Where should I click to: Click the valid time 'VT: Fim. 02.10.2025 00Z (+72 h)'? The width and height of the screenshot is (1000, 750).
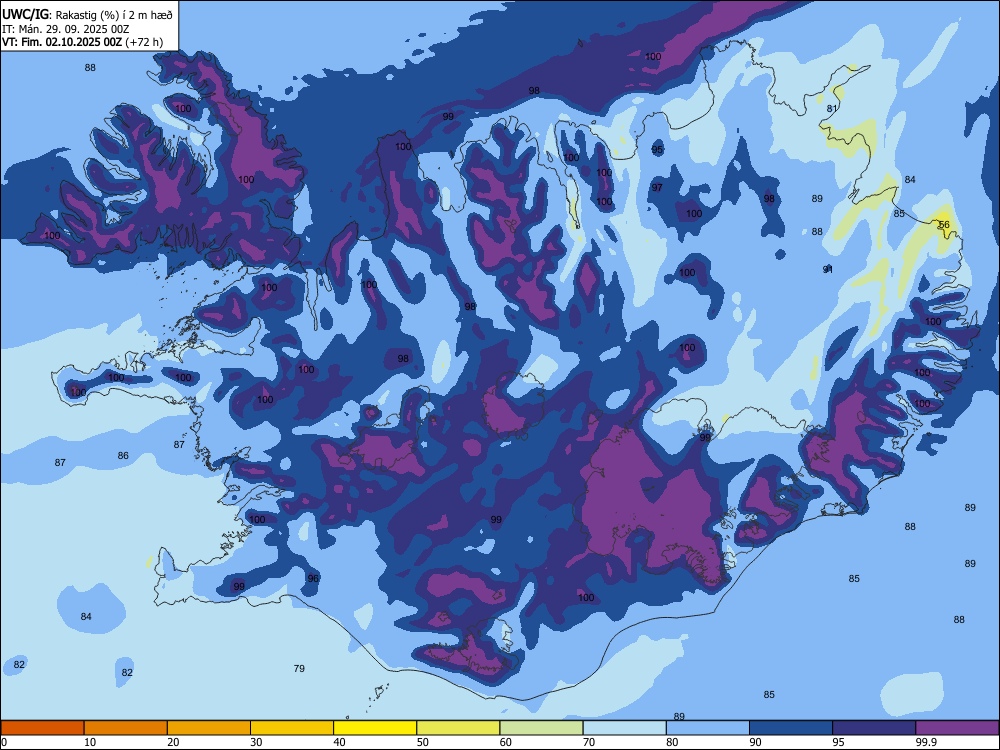point(82,42)
